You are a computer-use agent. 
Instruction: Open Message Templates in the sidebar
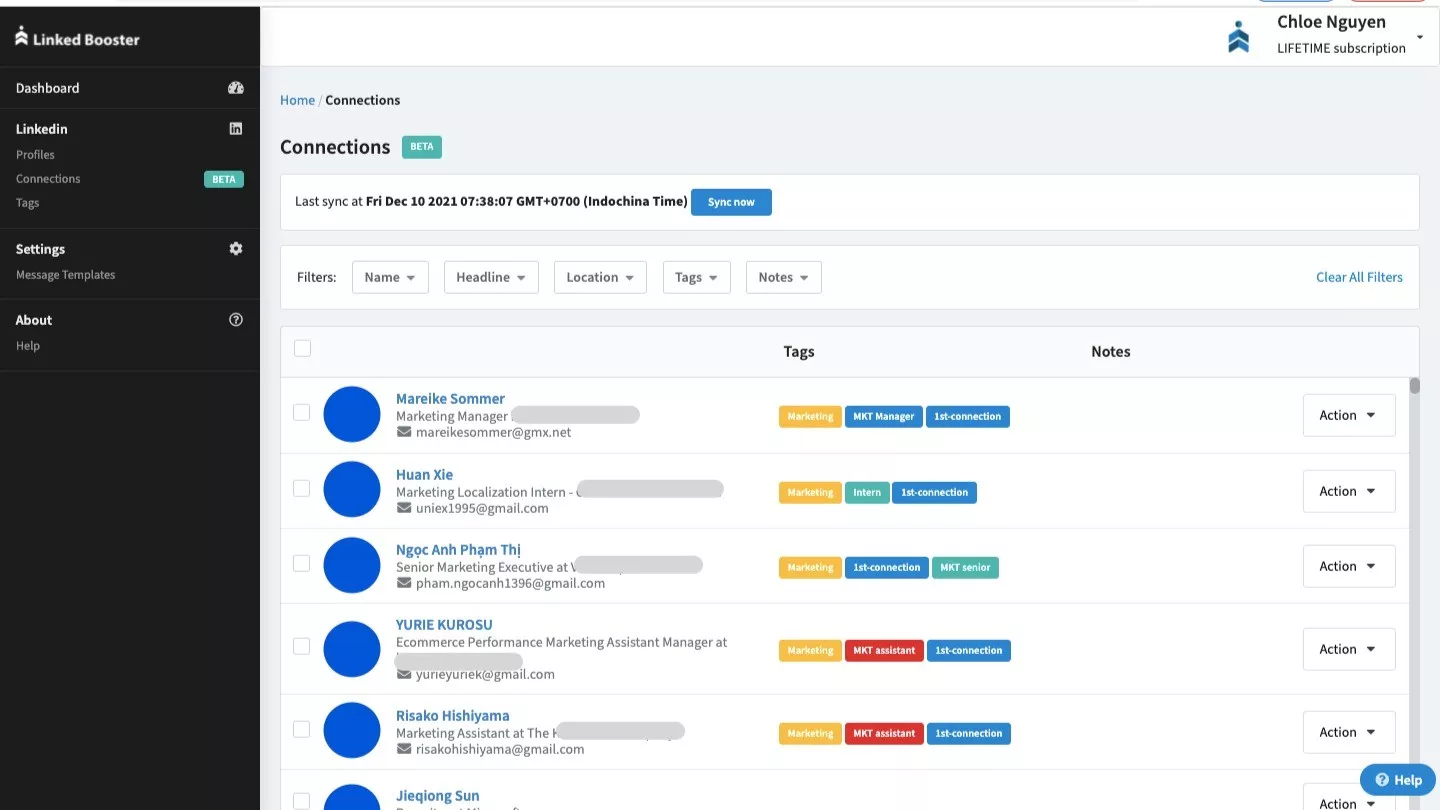[65, 275]
